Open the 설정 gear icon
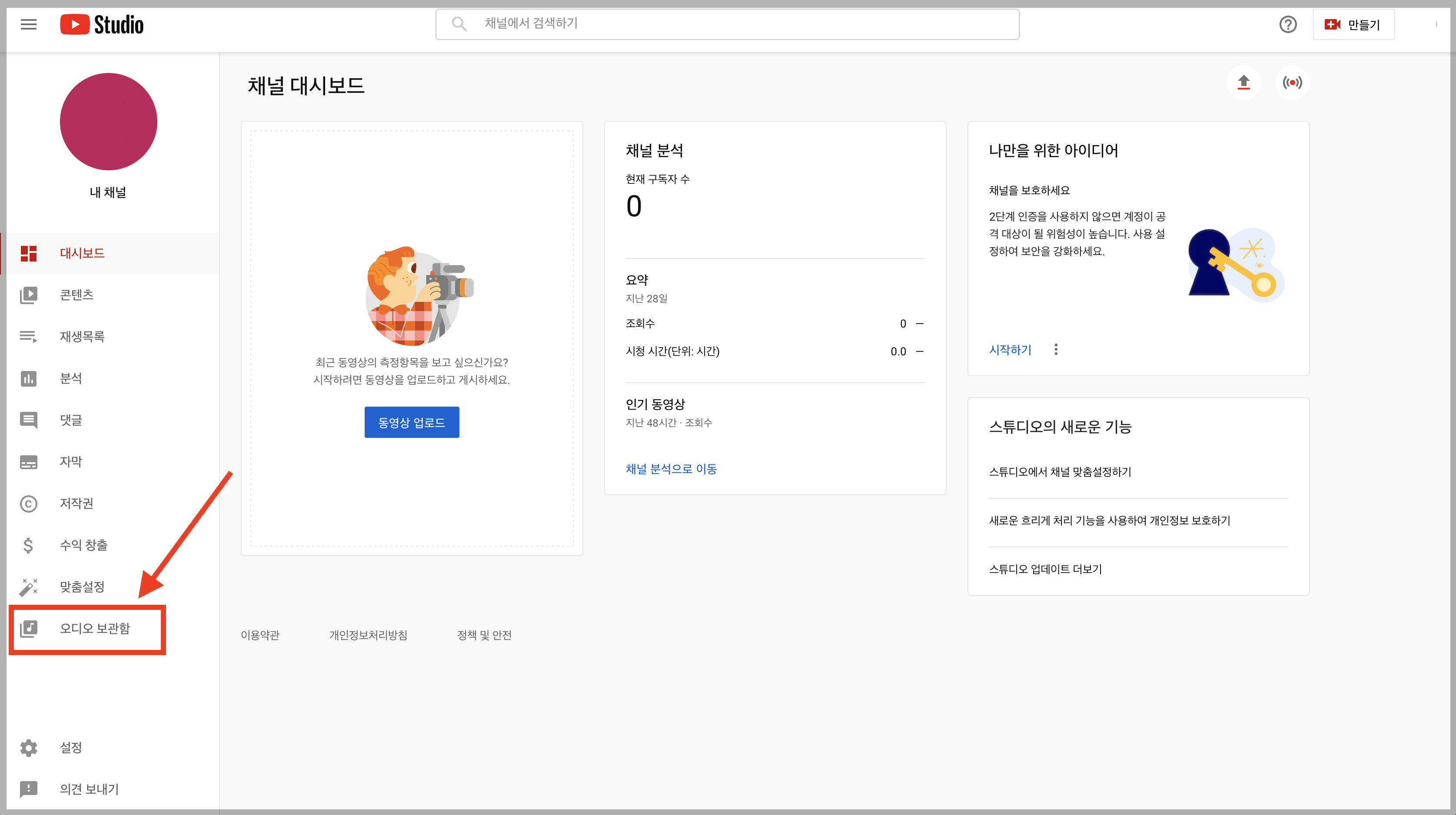 coord(28,748)
